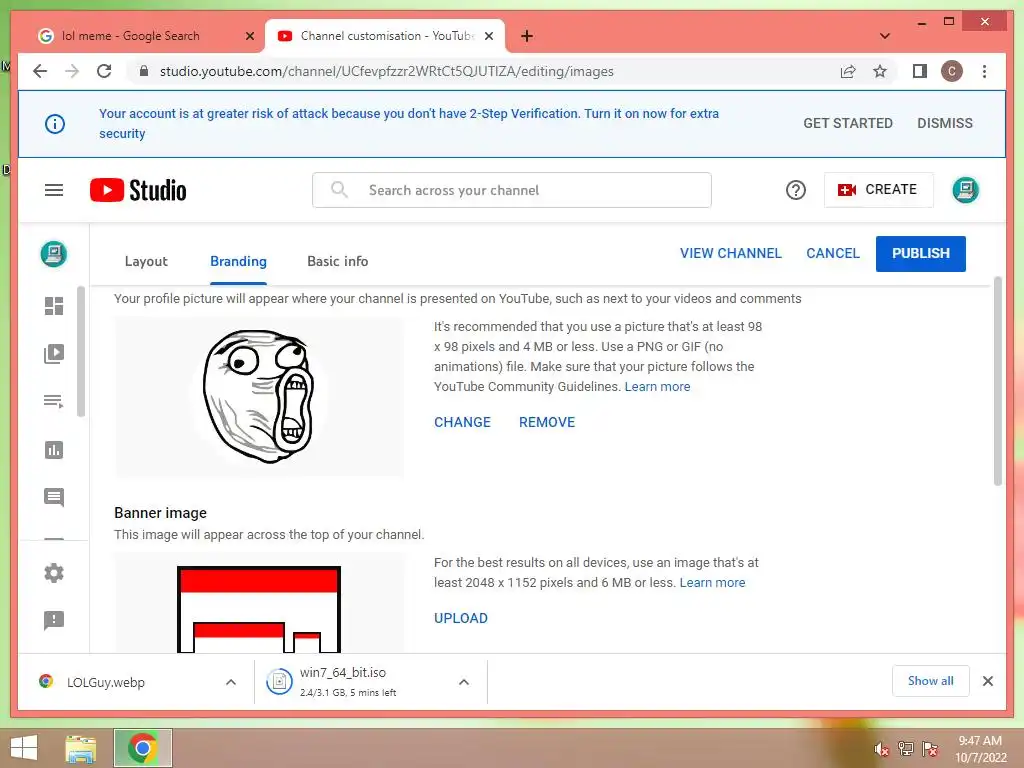Click the padlock site info icon

[x=144, y=71]
